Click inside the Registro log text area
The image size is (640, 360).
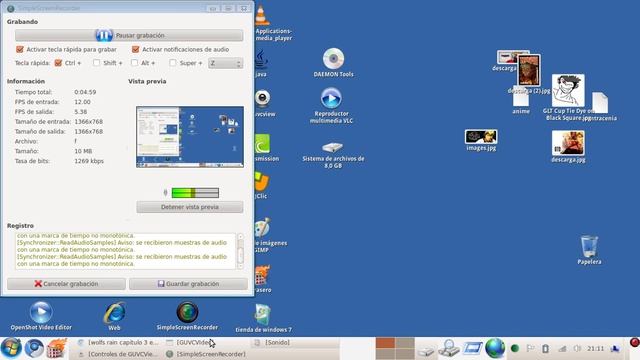pyautogui.click(x=125, y=251)
